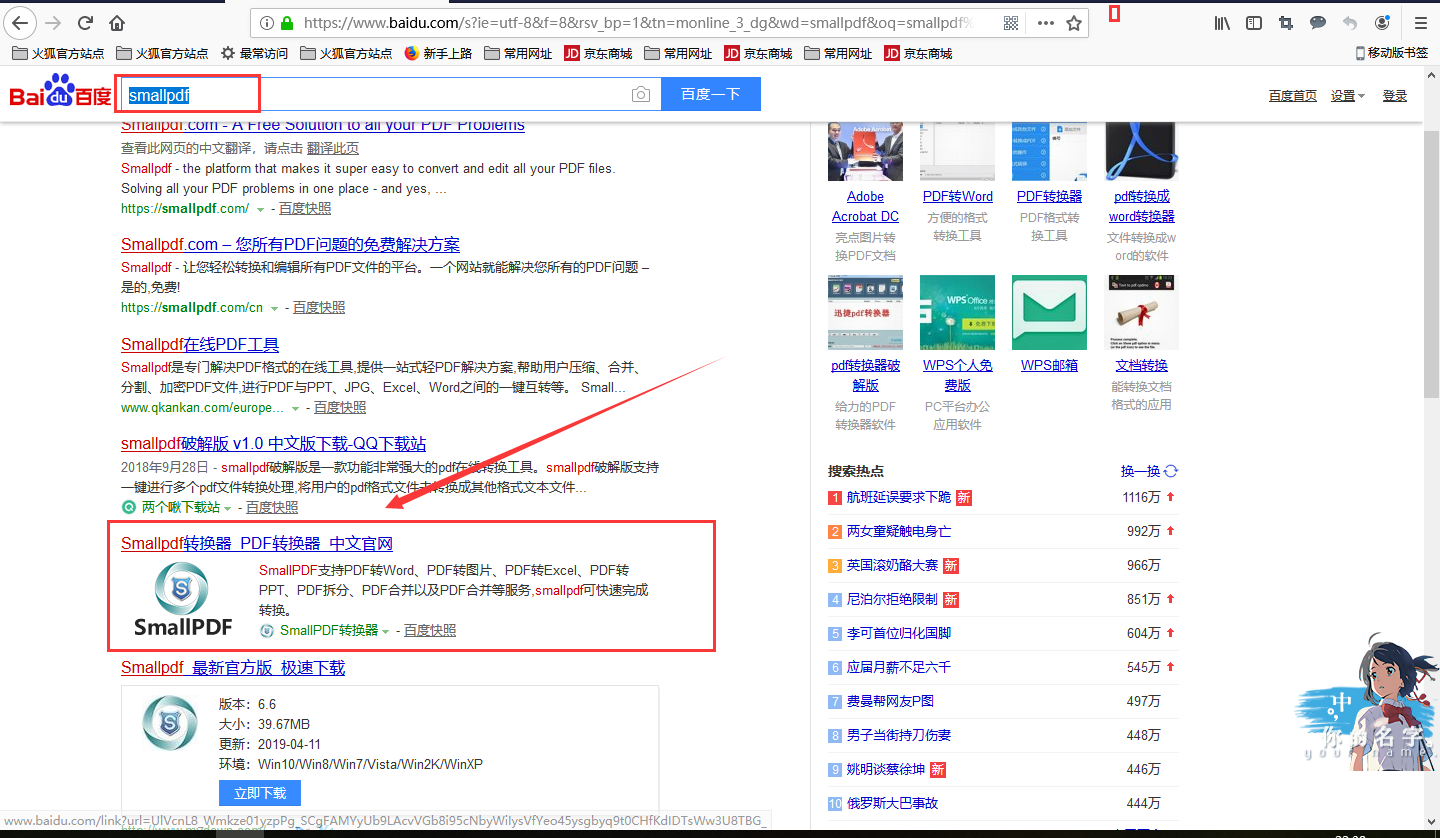
Task: Expand arrow beside 两个嗽下载站
Action: [x=228, y=508]
